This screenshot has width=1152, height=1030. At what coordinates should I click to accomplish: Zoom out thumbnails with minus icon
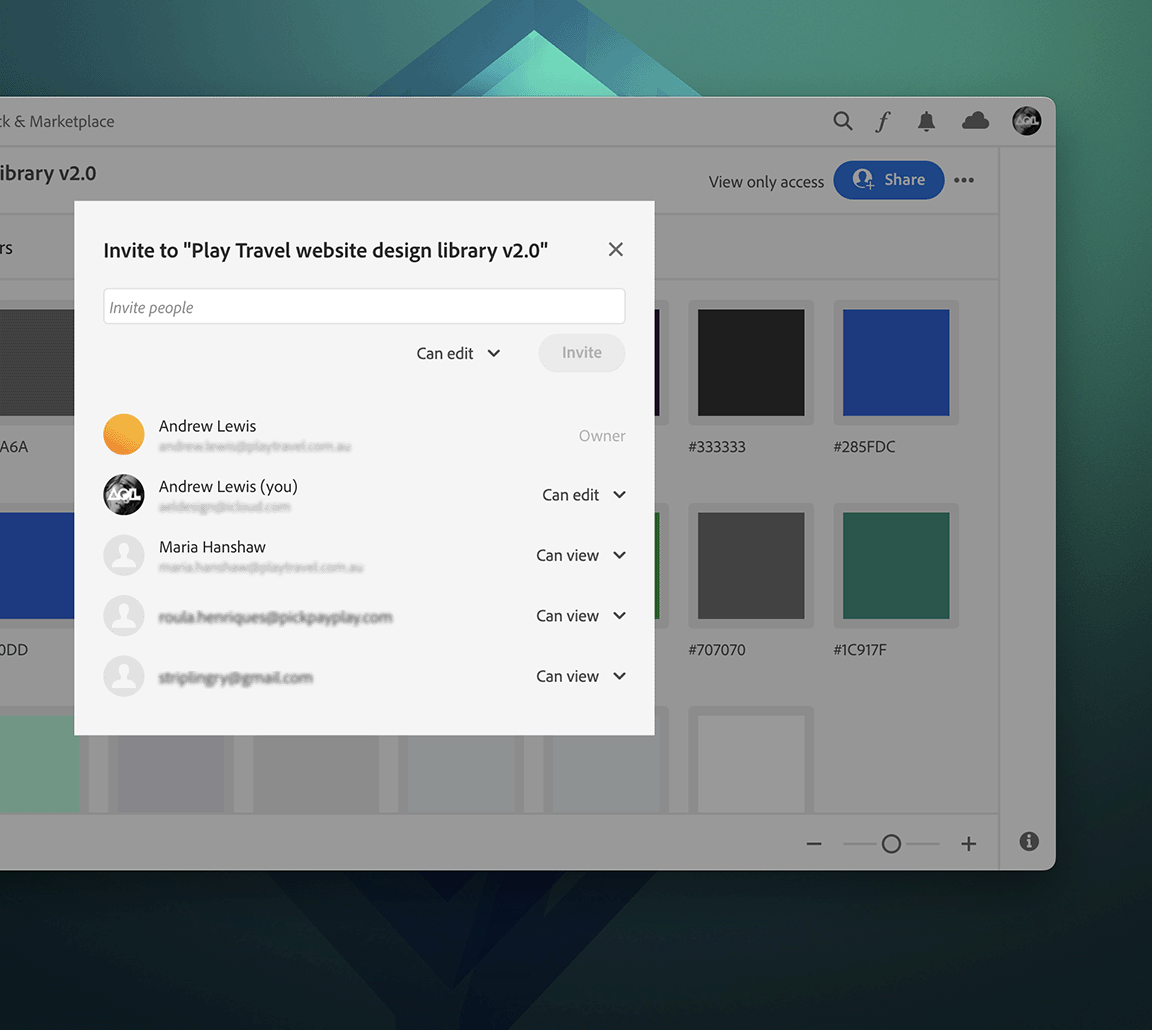(814, 843)
